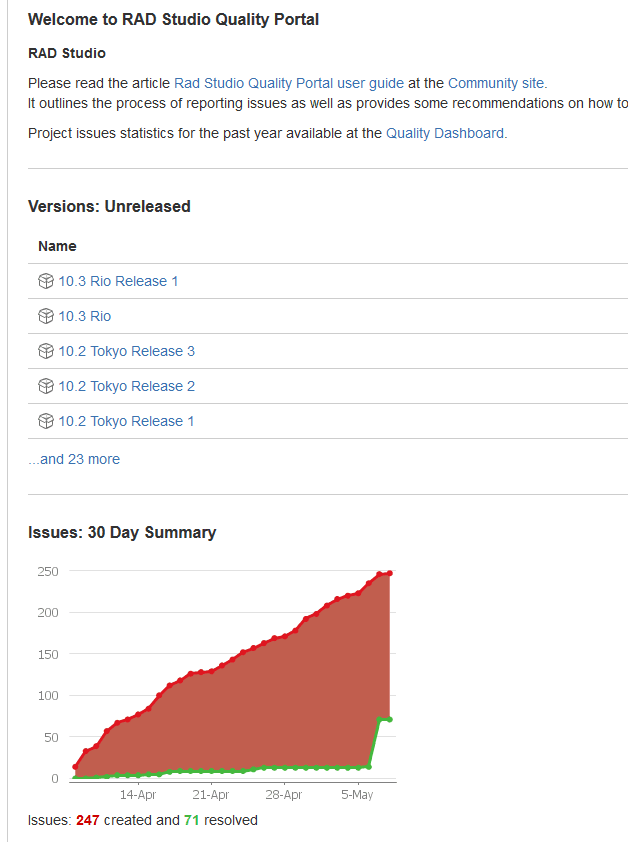Open version 10.2 Tokyo Release 1
Viewport: 628px width, 842px height.
click(126, 421)
